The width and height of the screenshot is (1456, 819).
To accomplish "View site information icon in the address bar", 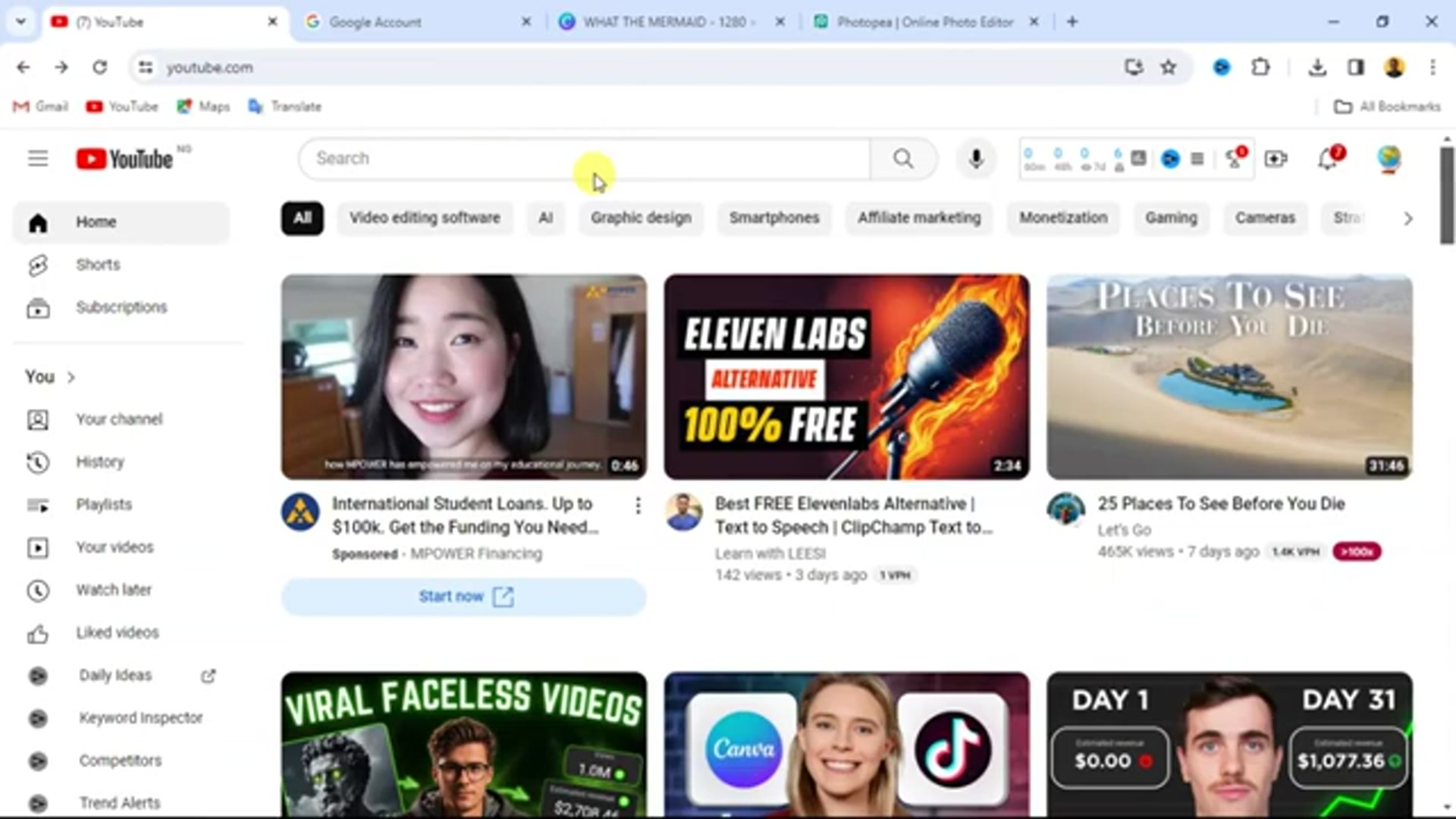I will pyautogui.click(x=146, y=67).
